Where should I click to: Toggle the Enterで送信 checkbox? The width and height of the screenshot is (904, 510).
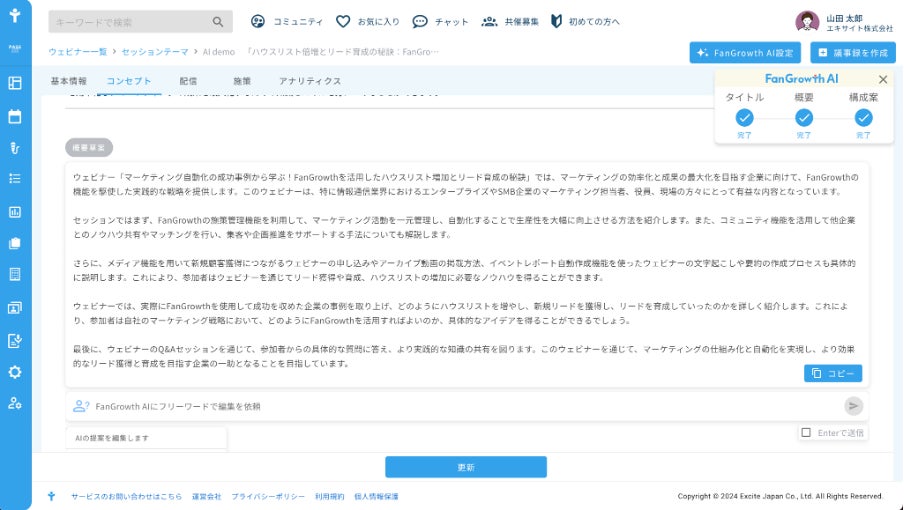tap(806, 432)
